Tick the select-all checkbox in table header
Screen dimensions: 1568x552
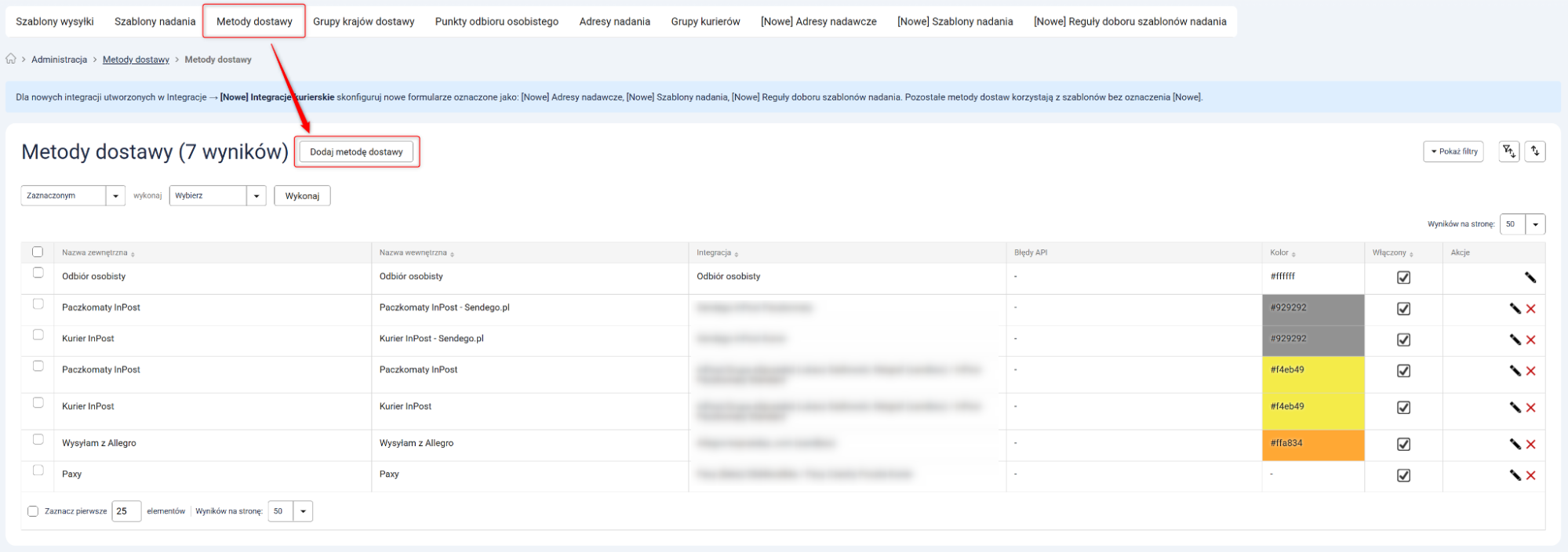coord(38,252)
